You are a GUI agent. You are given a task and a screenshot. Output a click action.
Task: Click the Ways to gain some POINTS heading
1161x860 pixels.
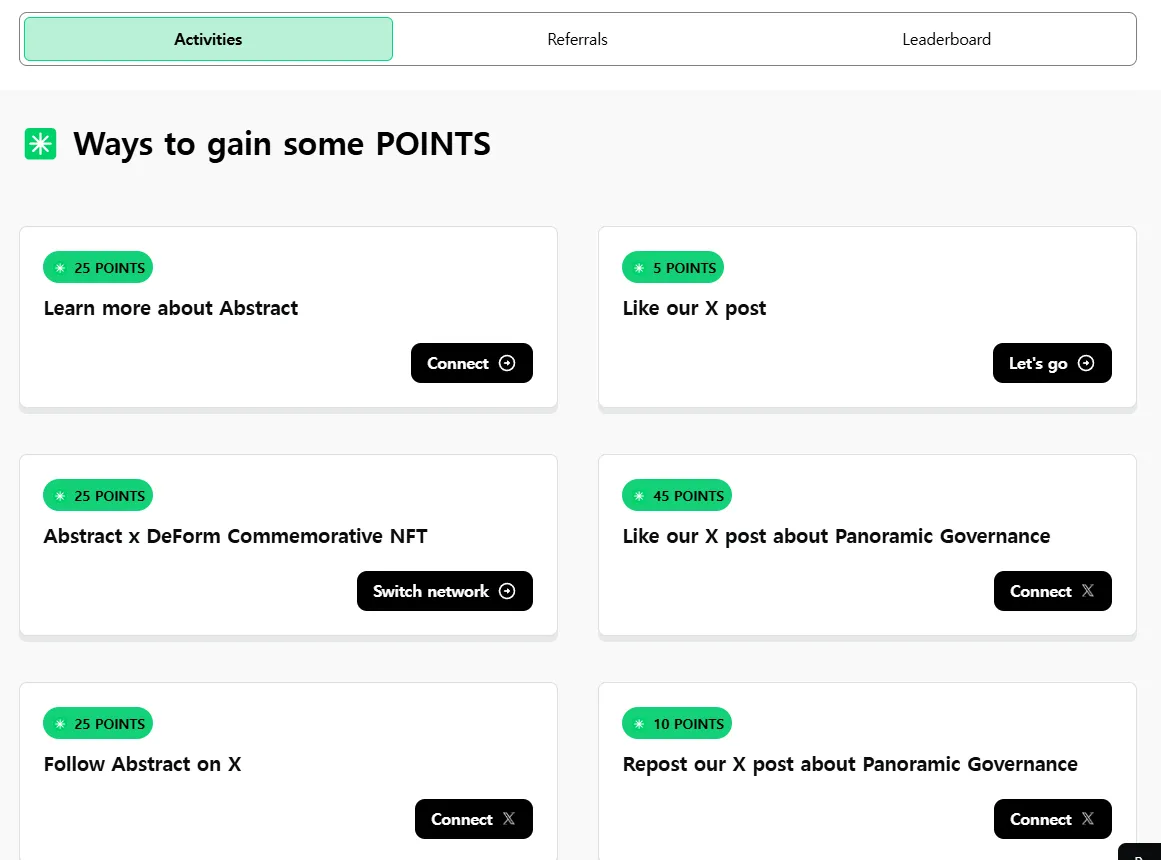click(282, 144)
